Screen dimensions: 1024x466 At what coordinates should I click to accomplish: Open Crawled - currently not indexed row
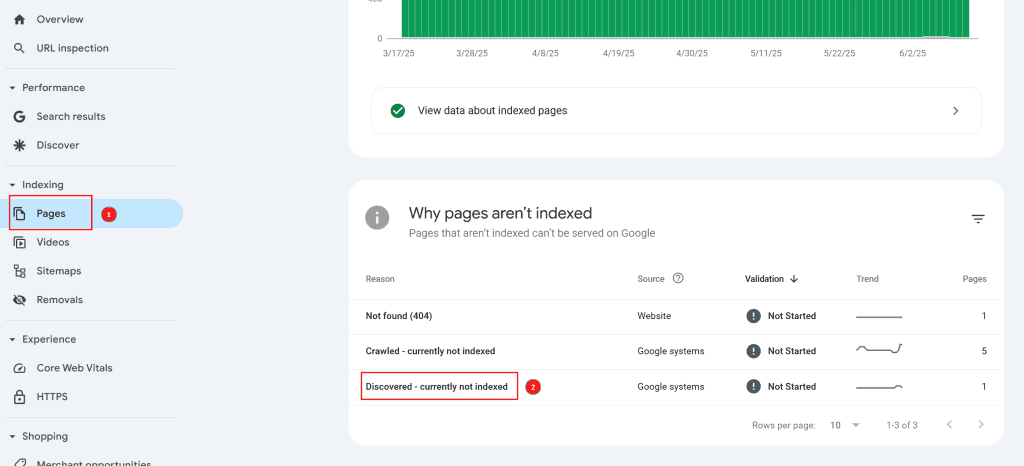(x=676, y=352)
